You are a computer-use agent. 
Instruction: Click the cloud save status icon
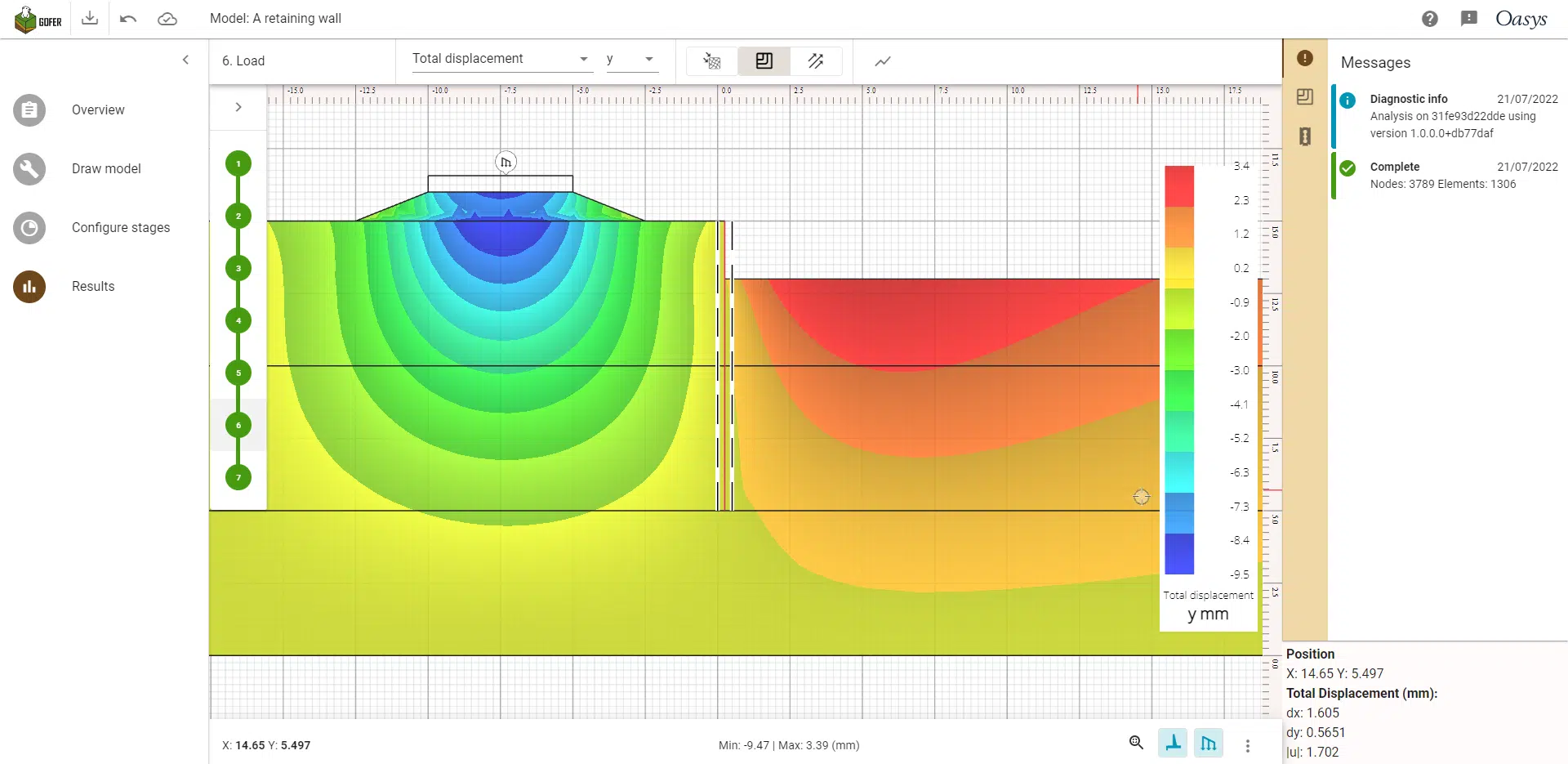pos(167,19)
